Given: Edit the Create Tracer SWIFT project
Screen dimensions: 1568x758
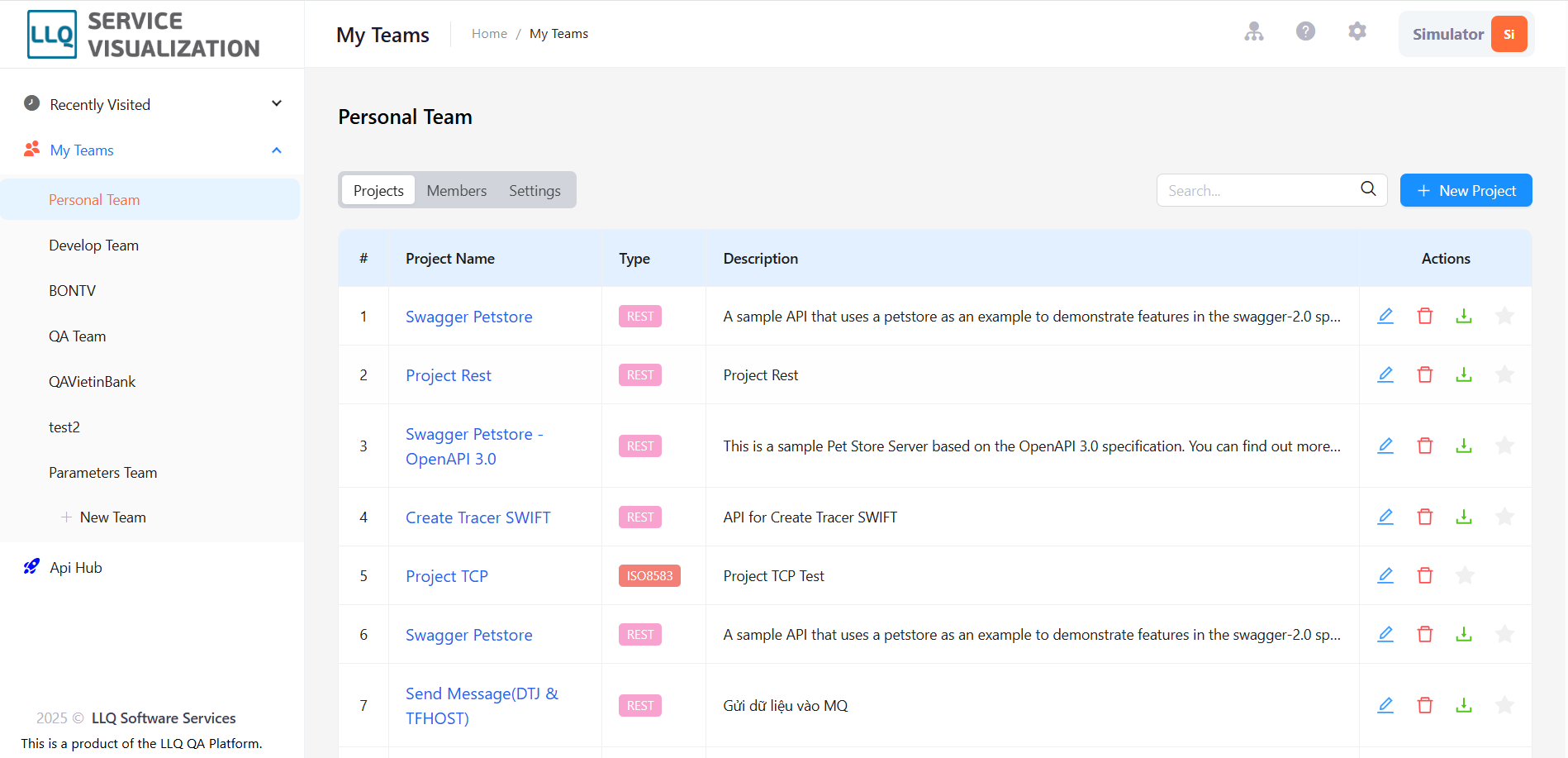Looking at the screenshot, I should 1385,517.
